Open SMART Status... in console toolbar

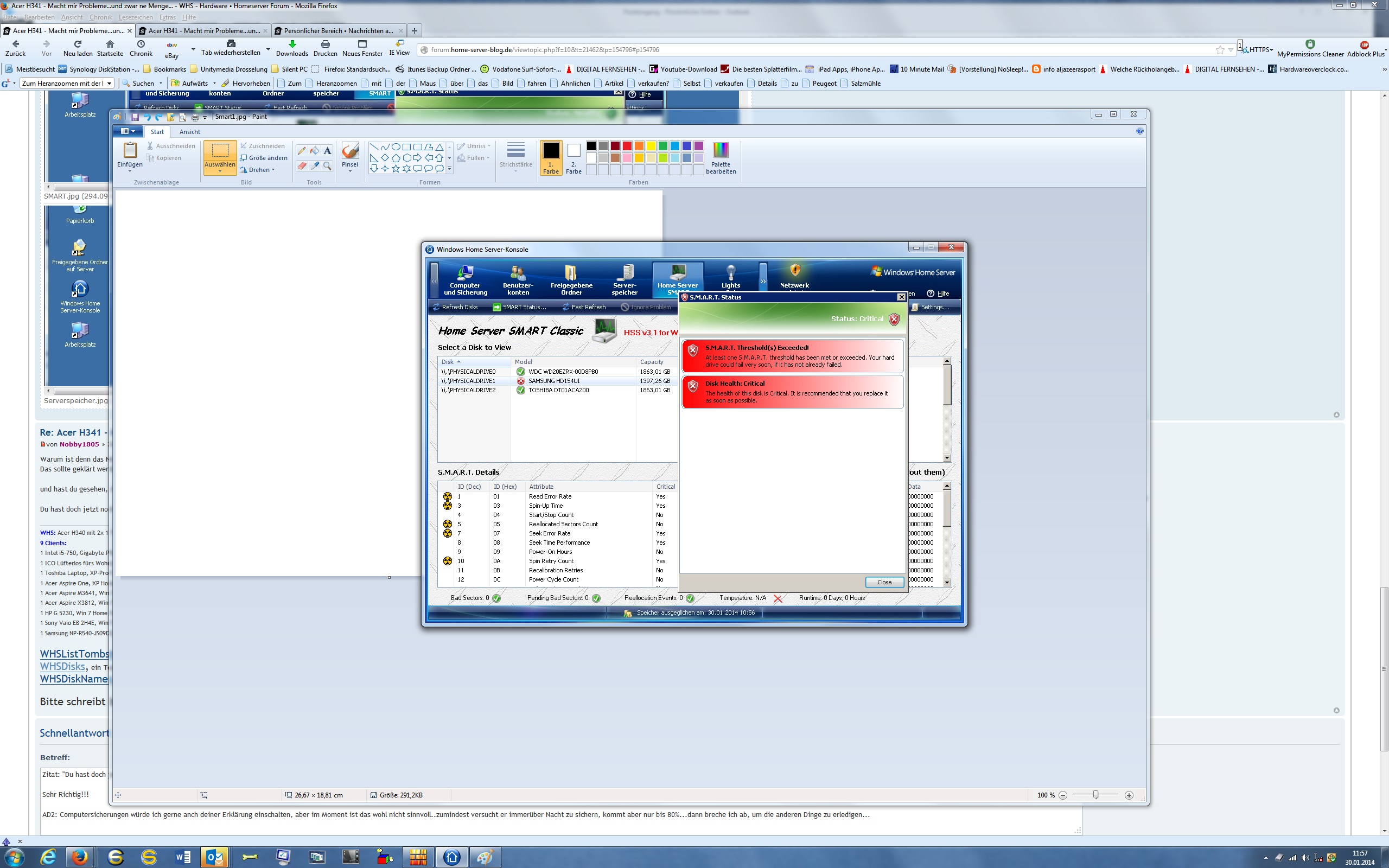[x=519, y=307]
